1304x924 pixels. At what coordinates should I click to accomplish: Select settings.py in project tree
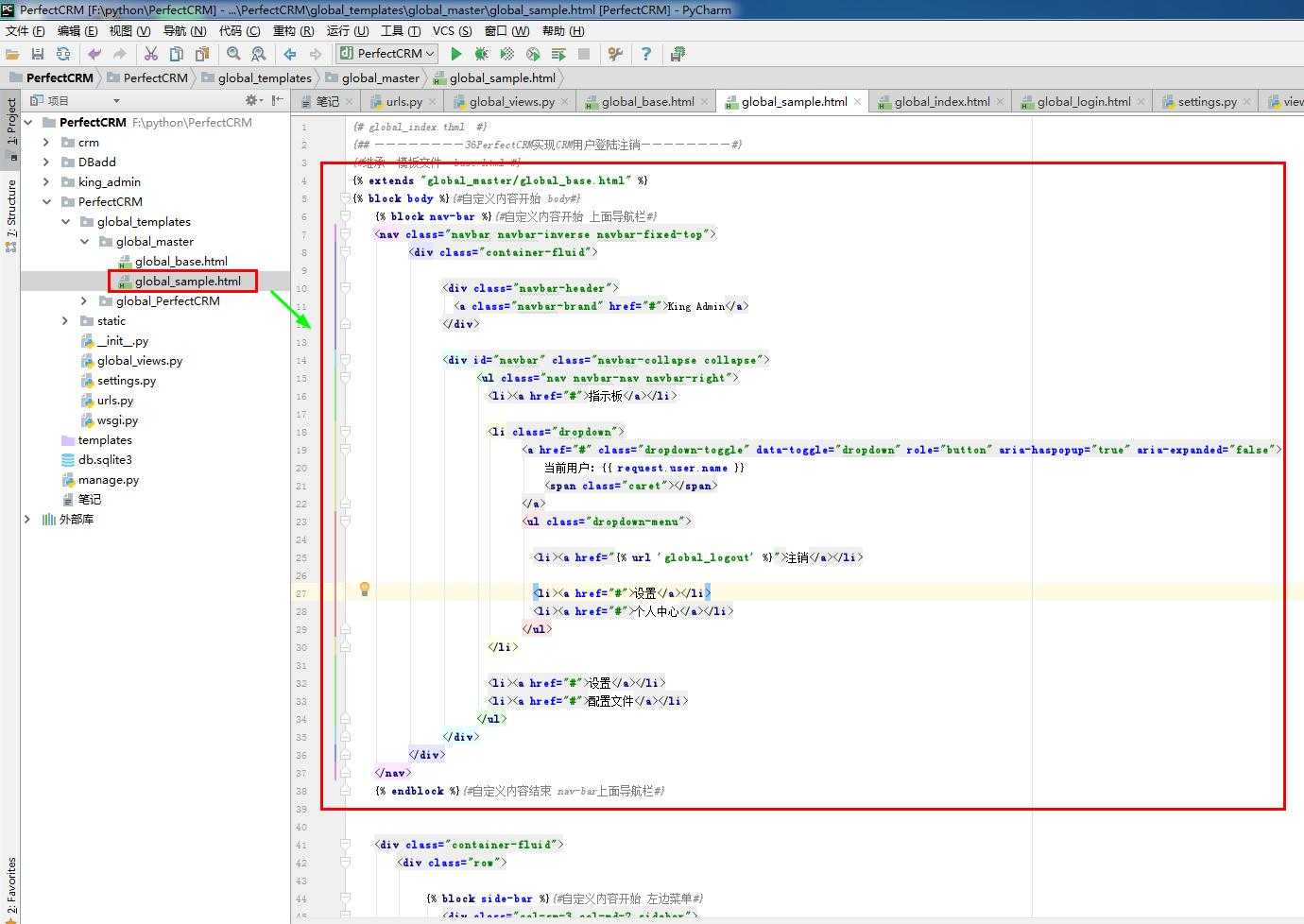tap(126, 380)
